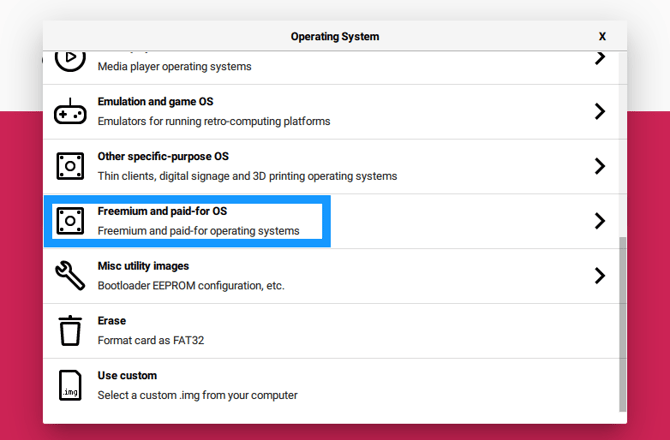Viewport: 670px width, 440px height.
Task: Choose Use custom to select an .img
Action: (x=331, y=386)
